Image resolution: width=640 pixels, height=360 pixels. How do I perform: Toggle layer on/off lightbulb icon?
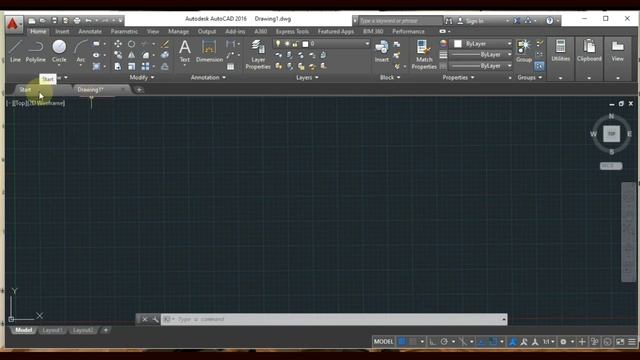pyautogui.click(x=278, y=43)
